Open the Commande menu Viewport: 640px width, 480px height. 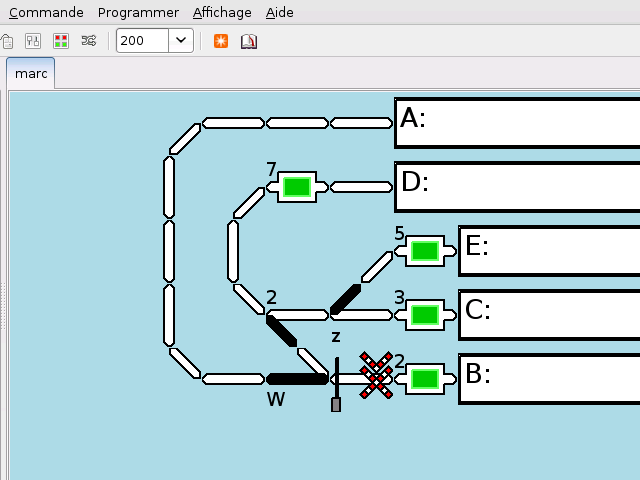(x=46, y=13)
